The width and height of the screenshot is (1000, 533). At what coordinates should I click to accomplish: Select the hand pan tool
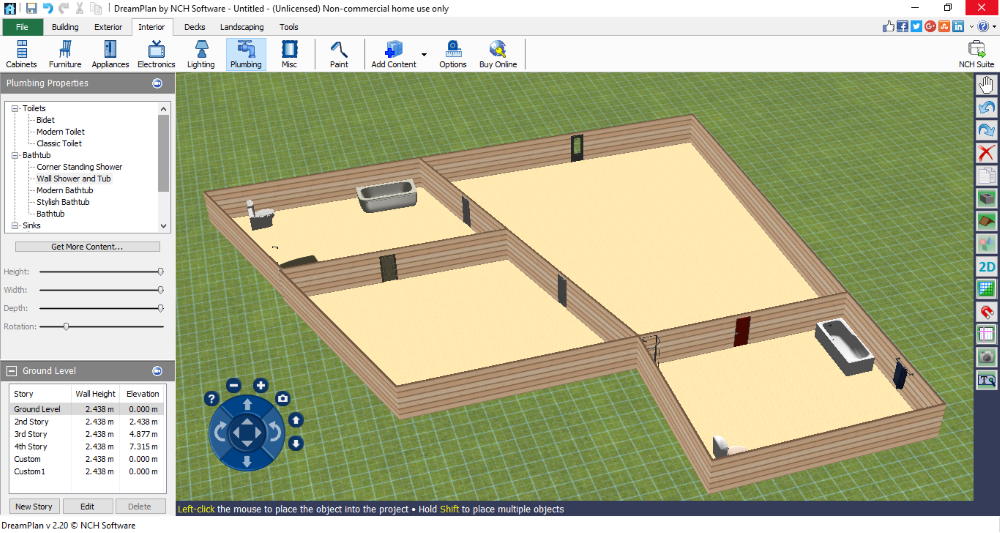986,85
